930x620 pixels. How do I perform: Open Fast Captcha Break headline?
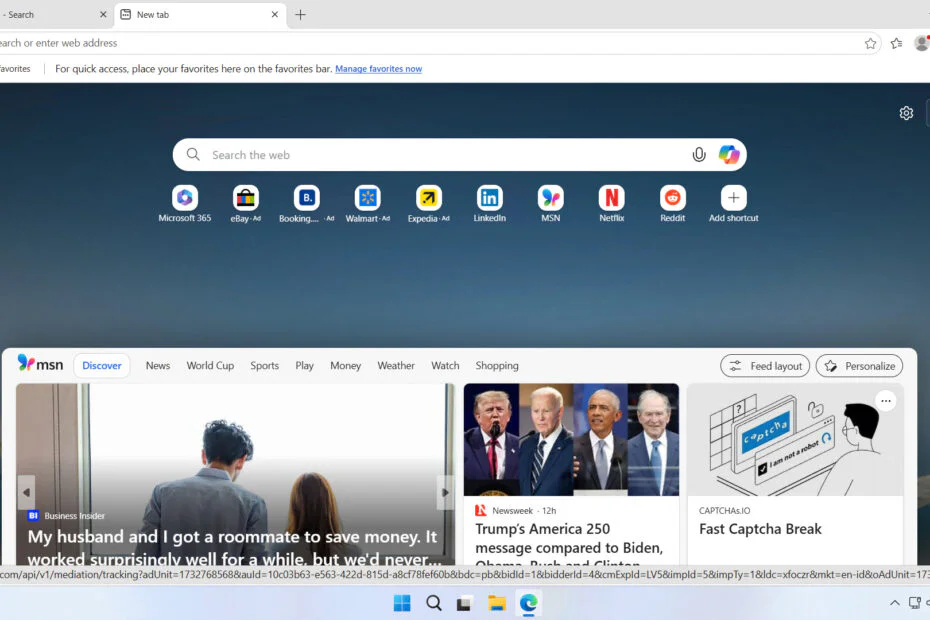point(760,529)
